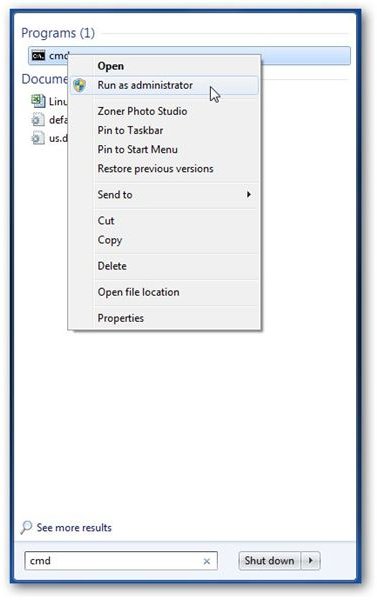Select Zoner Photo Studio entry
Image resolution: width=377 pixels, height=600 pixels.
pyautogui.click(x=142, y=111)
